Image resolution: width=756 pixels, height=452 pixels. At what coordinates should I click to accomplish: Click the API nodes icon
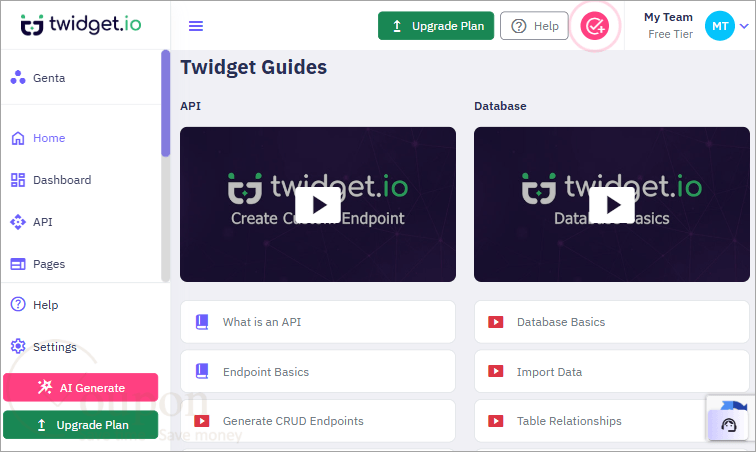(x=18, y=222)
